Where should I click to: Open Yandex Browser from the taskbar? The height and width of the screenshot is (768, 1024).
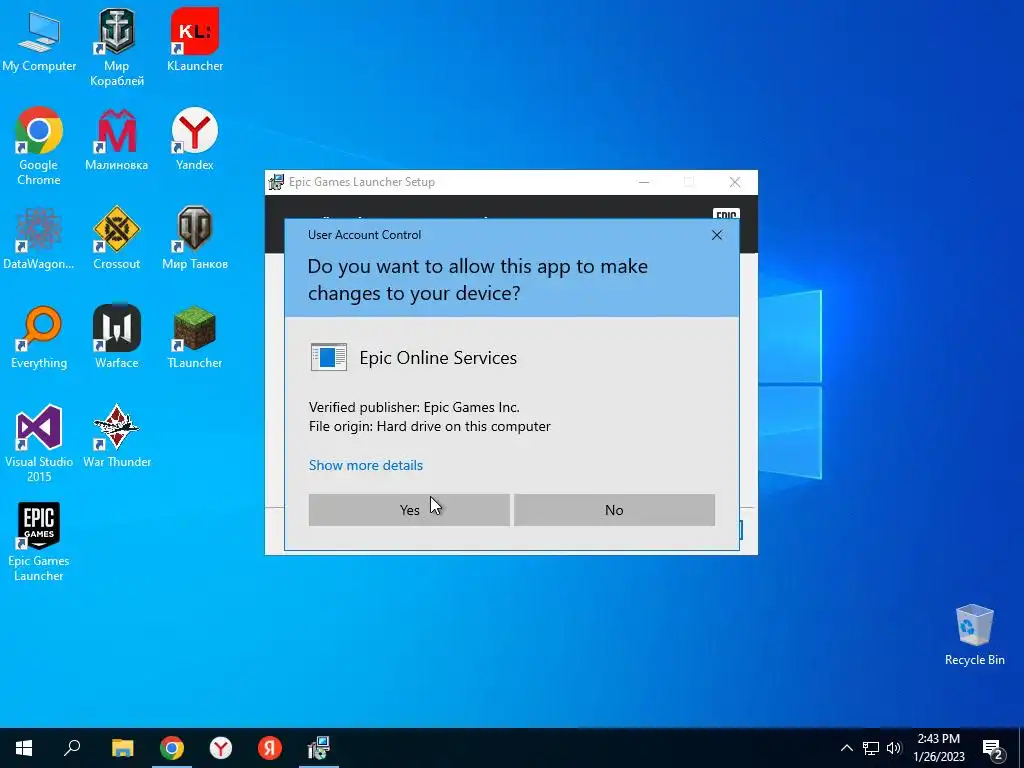(x=221, y=748)
